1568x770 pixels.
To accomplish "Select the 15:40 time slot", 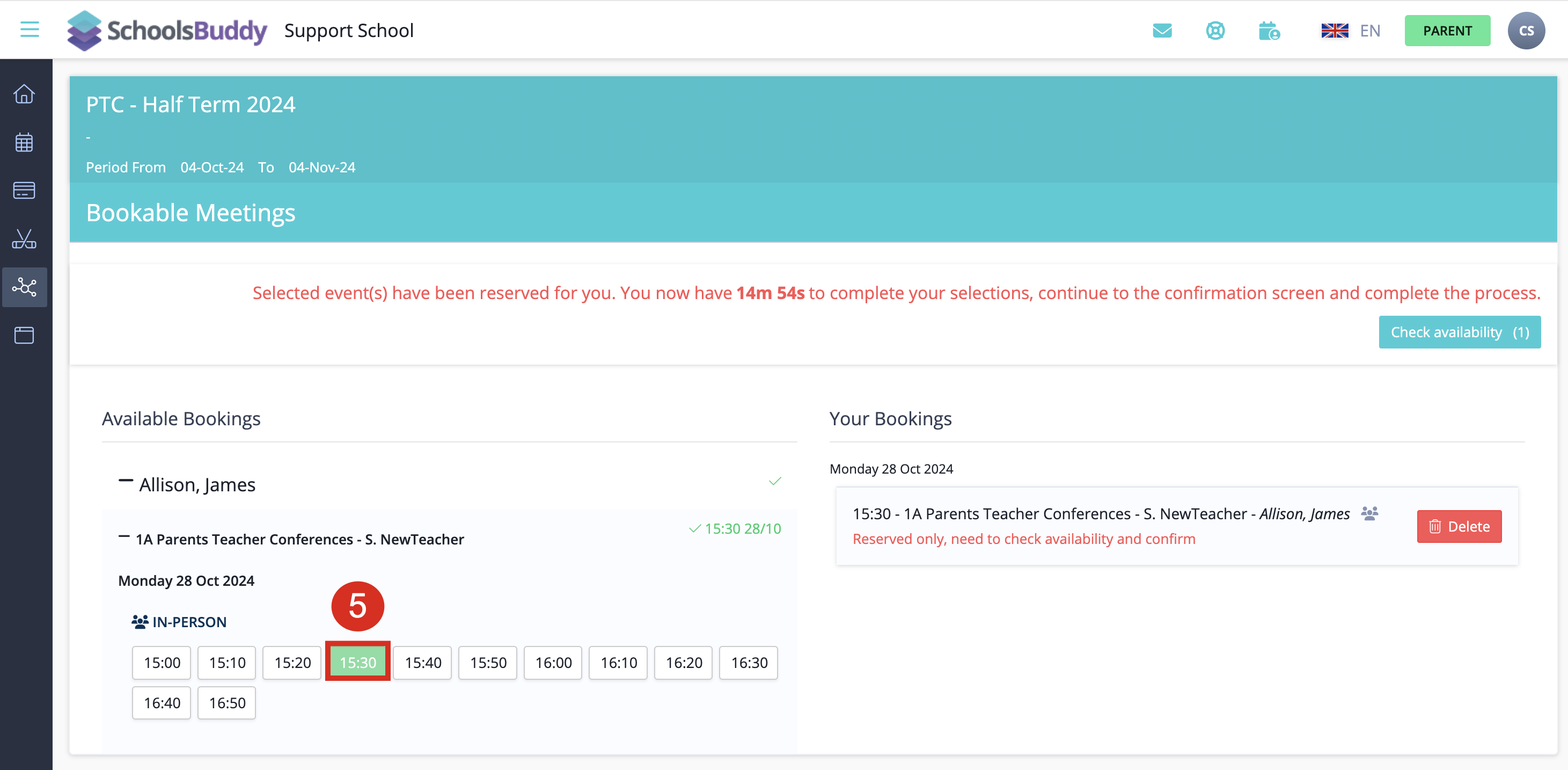I will 422,662.
